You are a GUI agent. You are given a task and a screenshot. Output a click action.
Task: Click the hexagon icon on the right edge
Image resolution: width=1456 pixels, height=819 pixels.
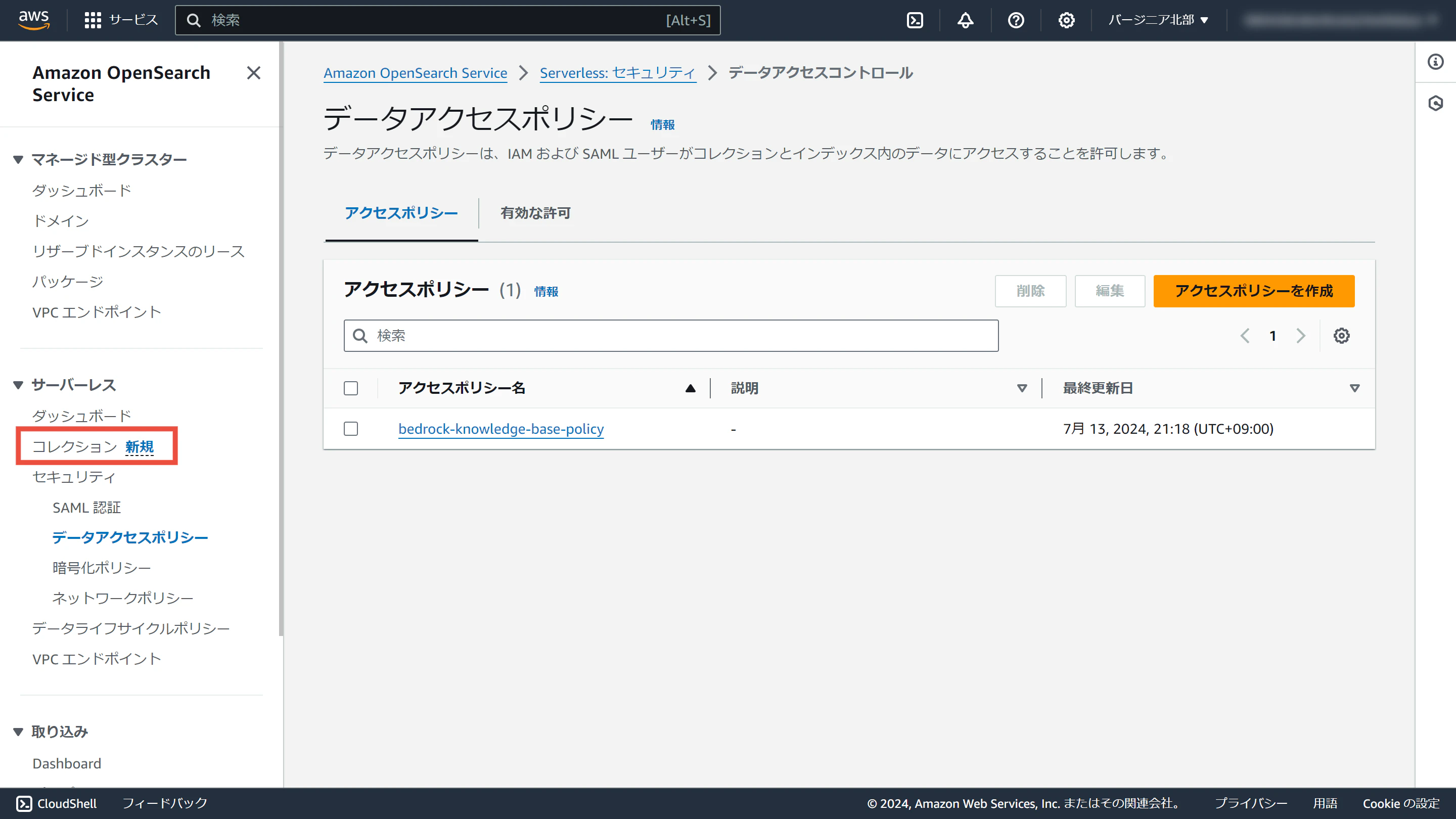point(1435,103)
